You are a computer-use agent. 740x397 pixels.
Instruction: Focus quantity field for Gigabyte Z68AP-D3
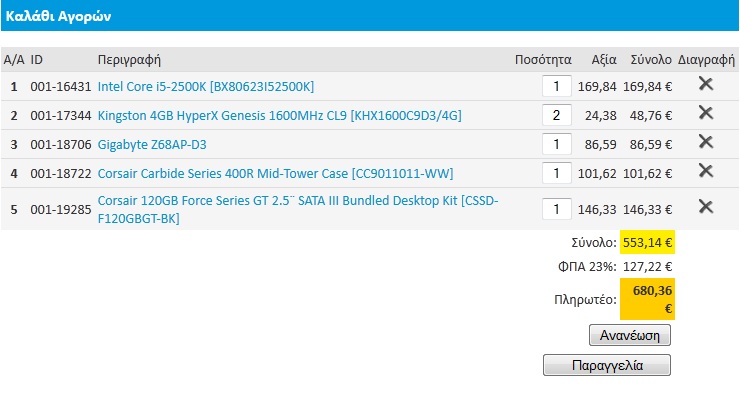click(556, 144)
